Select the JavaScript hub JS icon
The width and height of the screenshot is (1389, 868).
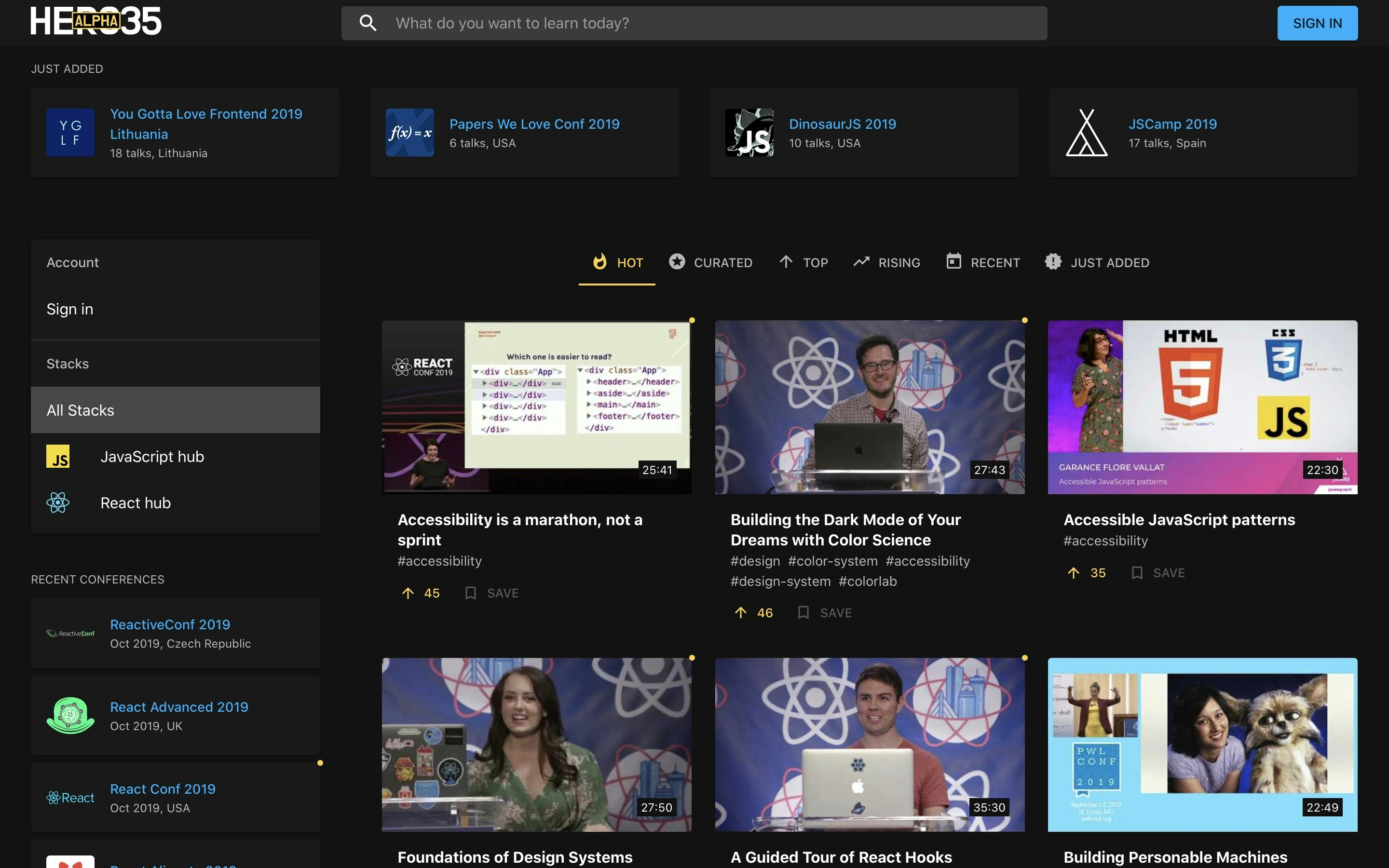(x=58, y=456)
